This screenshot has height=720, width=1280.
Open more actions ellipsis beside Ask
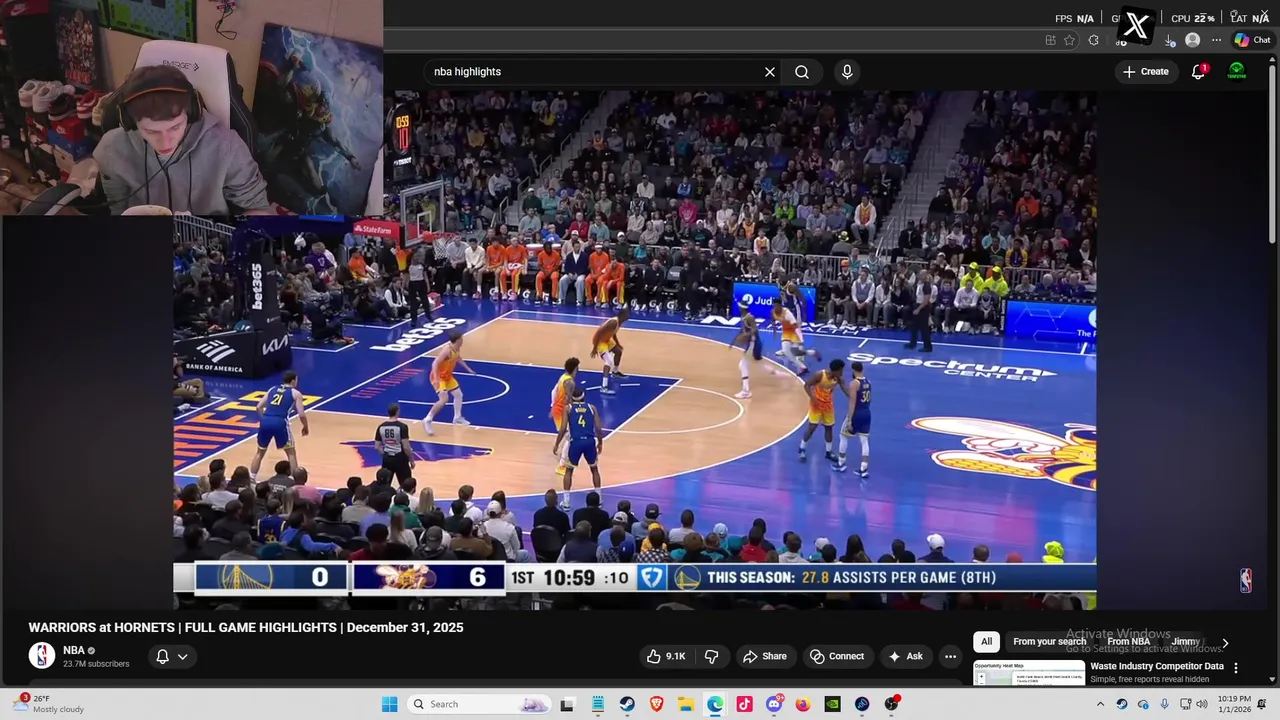point(951,656)
